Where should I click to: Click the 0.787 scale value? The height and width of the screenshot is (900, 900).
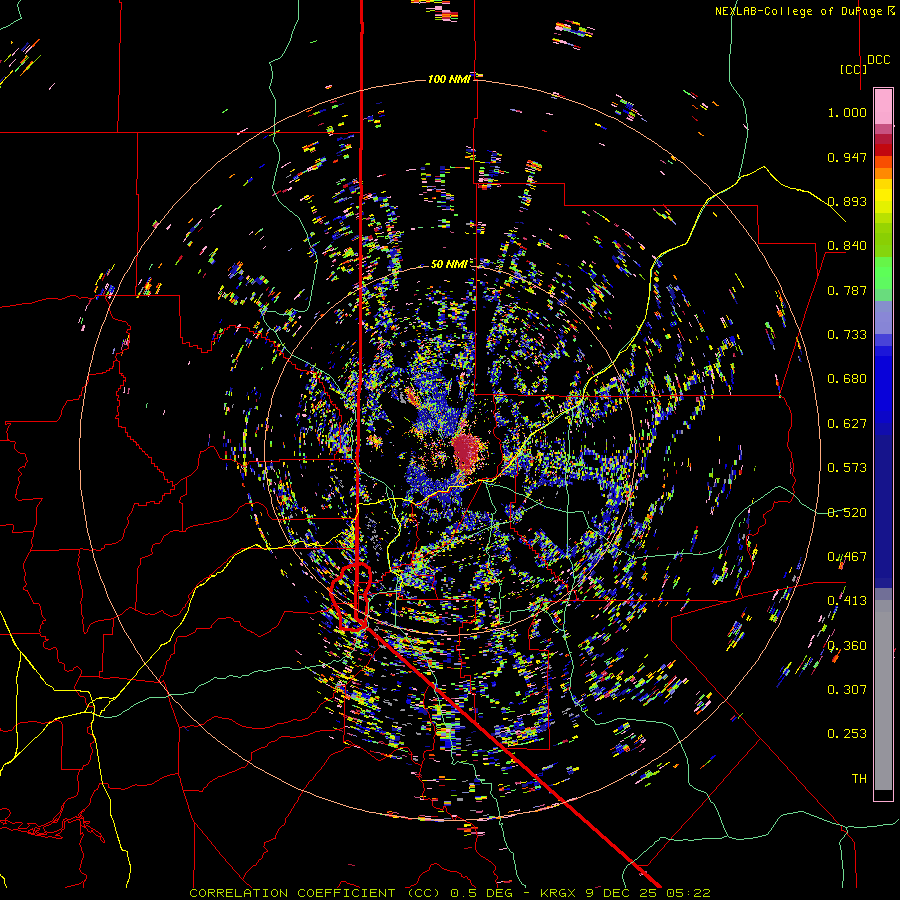point(847,290)
